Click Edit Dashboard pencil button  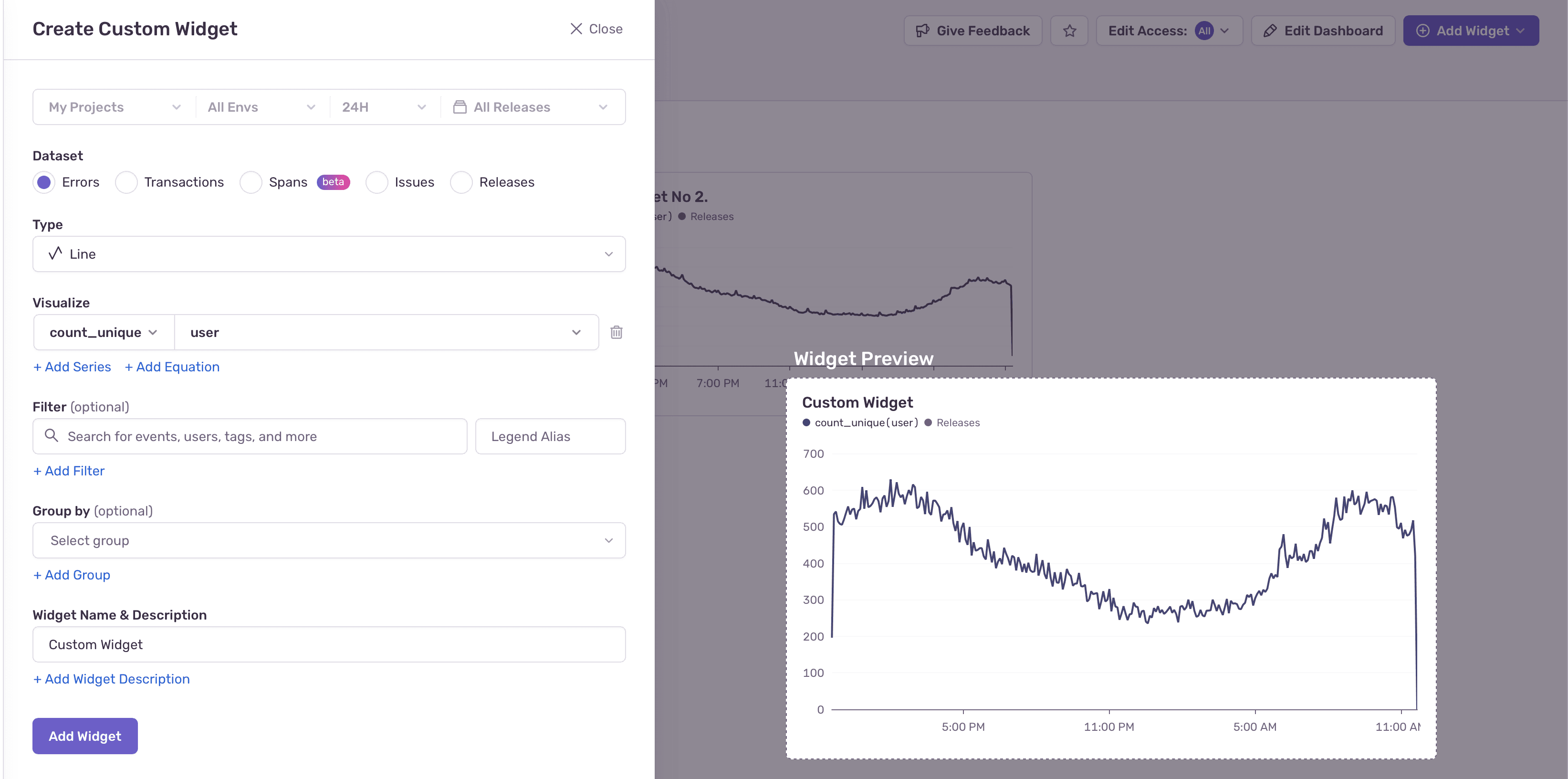point(1323,31)
